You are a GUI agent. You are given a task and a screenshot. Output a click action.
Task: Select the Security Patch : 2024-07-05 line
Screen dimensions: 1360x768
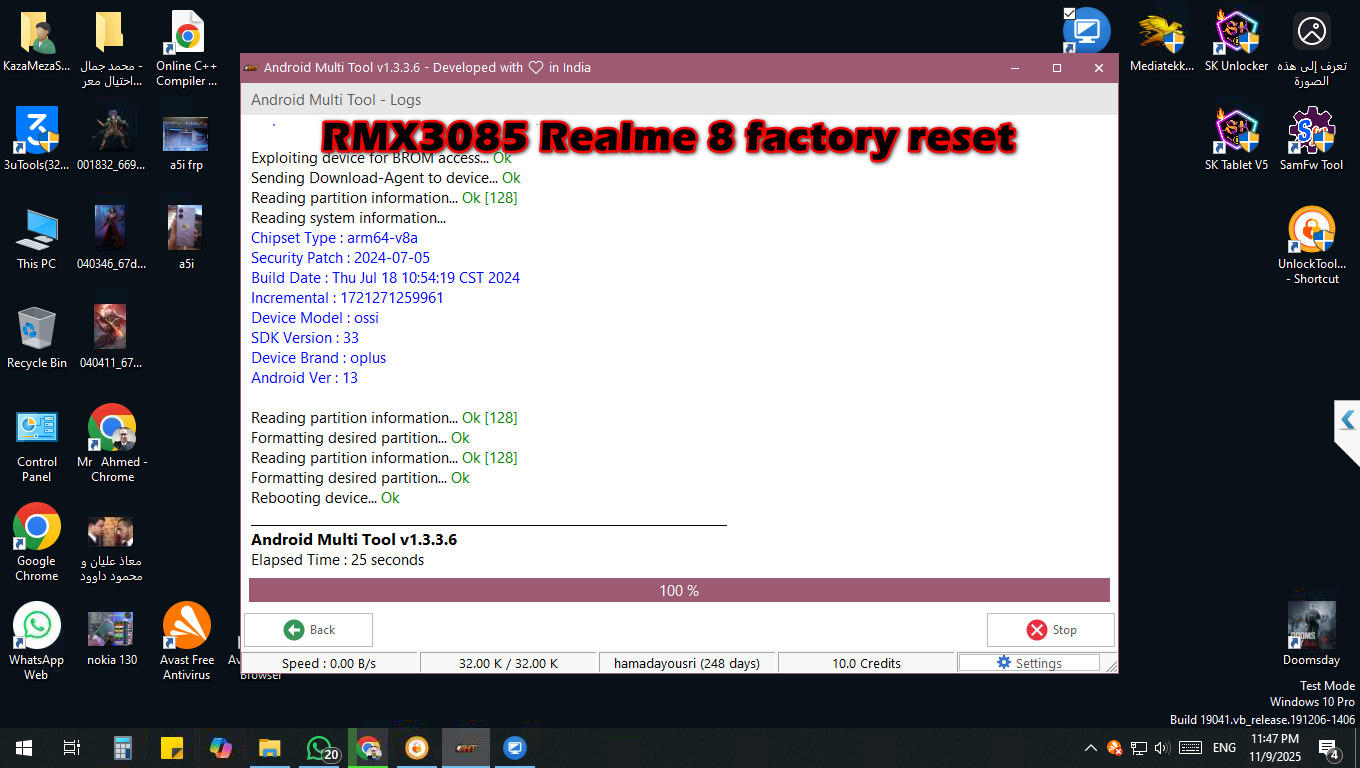pyautogui.click(x=340, y=258)
